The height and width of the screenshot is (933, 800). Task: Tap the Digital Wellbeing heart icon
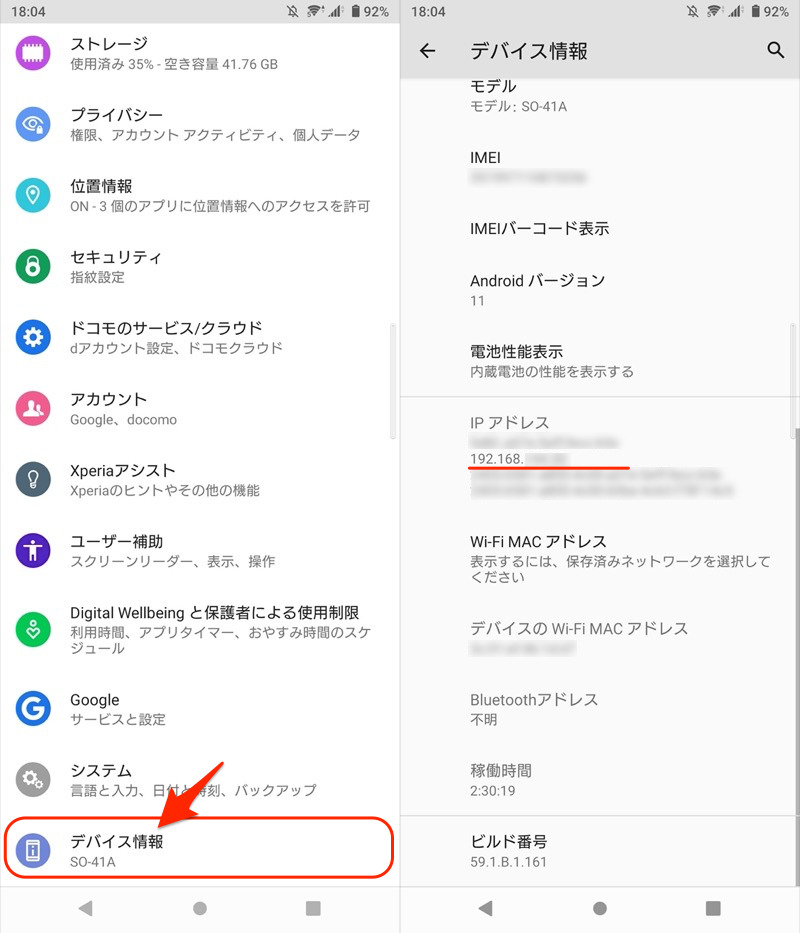point(33,629)
